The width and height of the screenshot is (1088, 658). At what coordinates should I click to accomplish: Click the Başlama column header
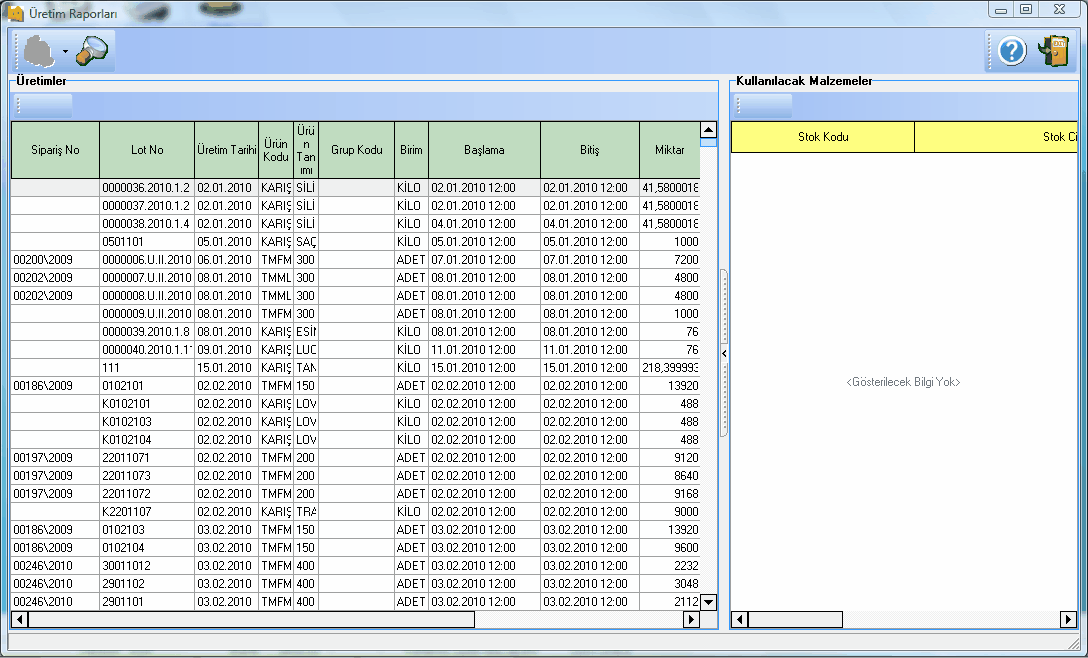point(484,150)
